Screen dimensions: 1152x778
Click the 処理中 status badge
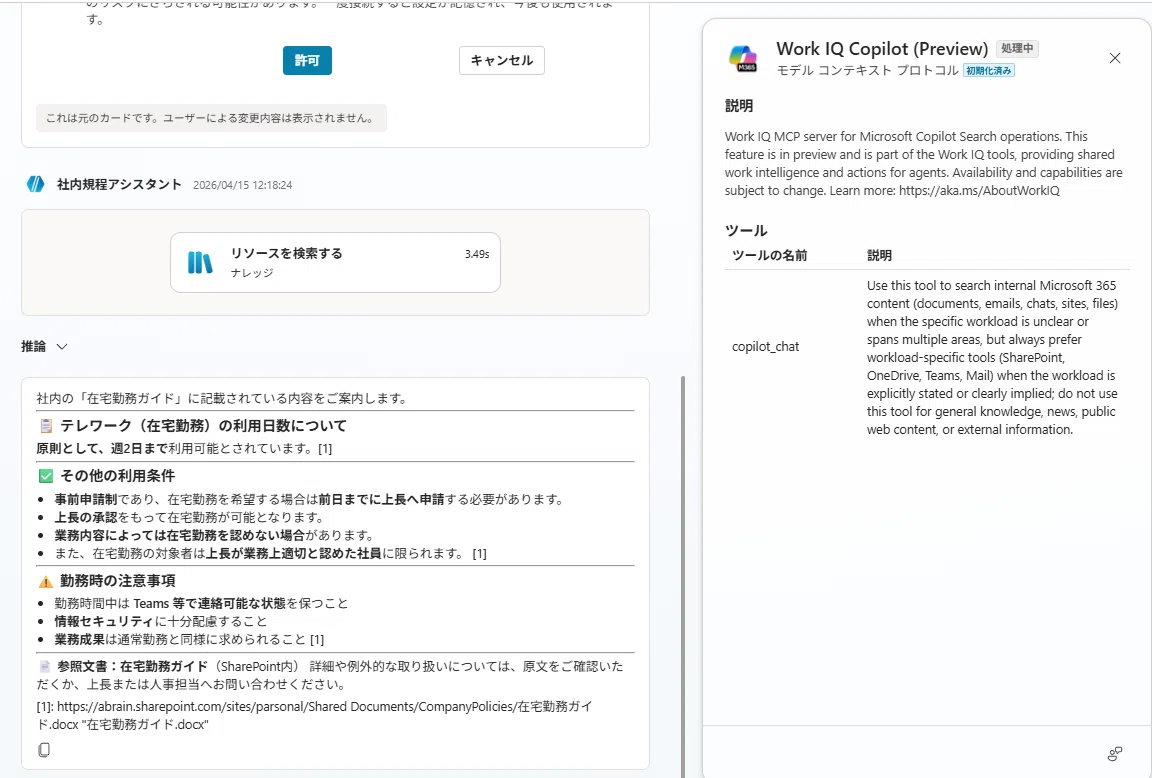click(x=1017, y=48)
